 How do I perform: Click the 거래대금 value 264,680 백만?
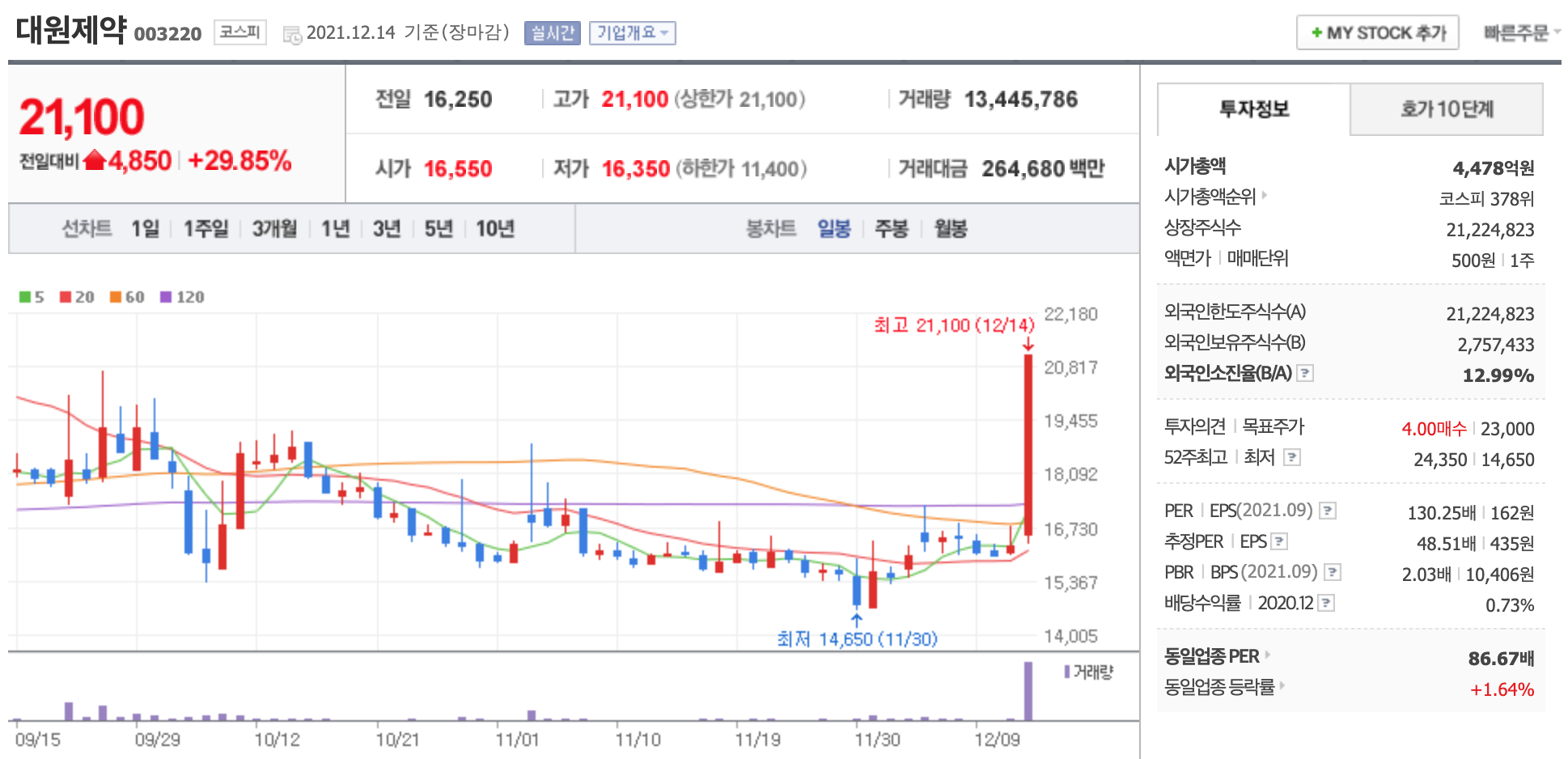point(1043,169)
